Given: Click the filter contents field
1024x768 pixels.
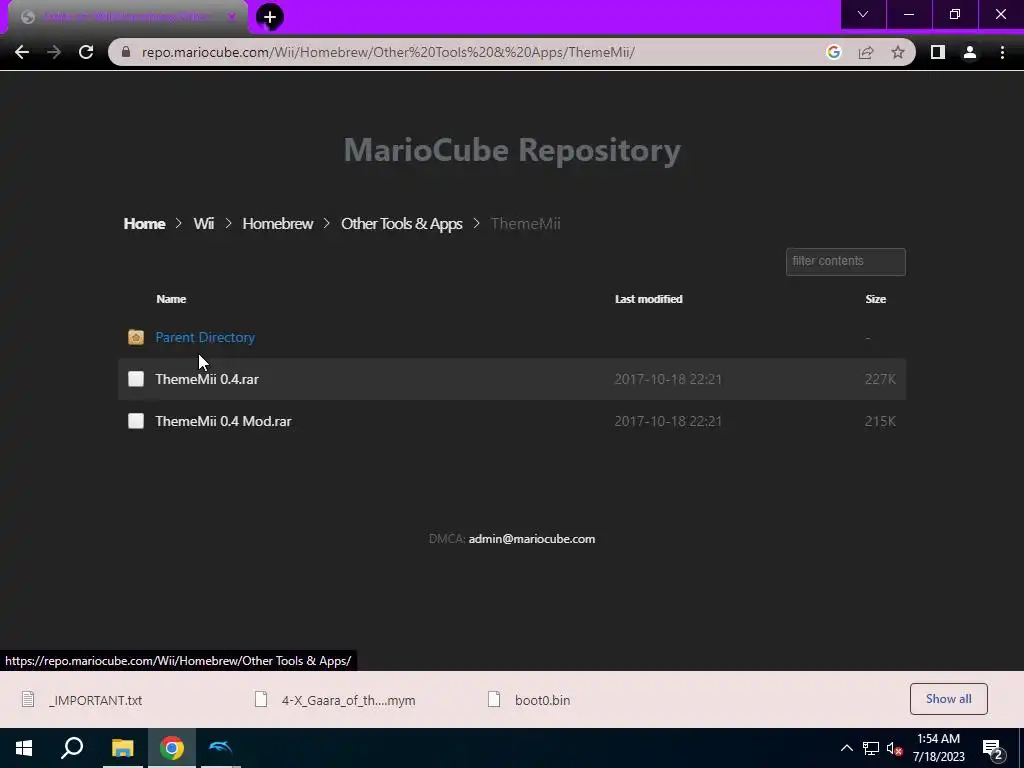Looking at the screenshot, I should point(846,262).
